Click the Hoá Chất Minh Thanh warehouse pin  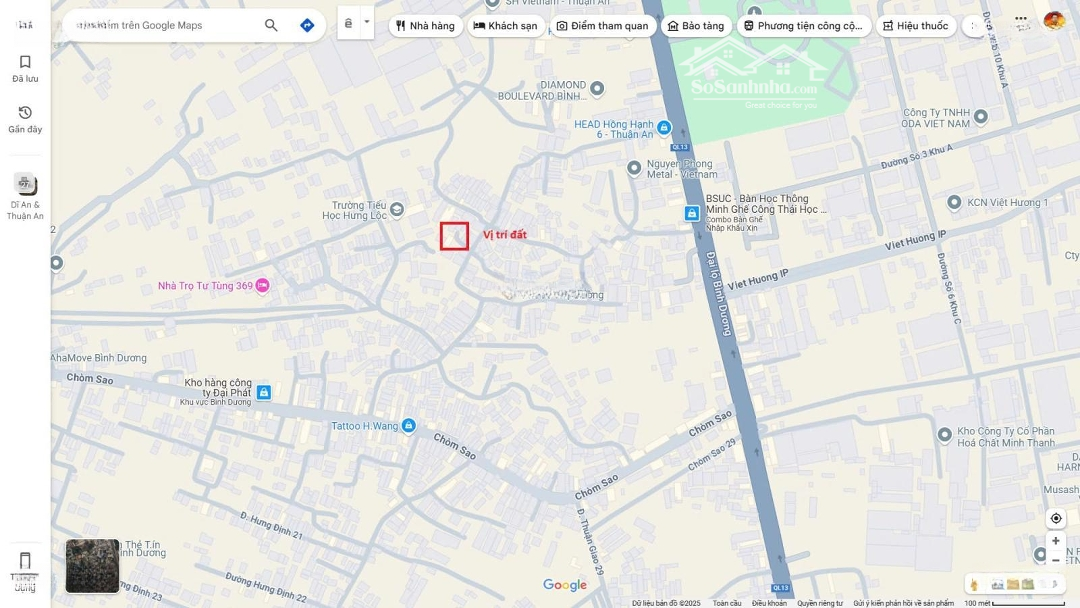(945, 434)
